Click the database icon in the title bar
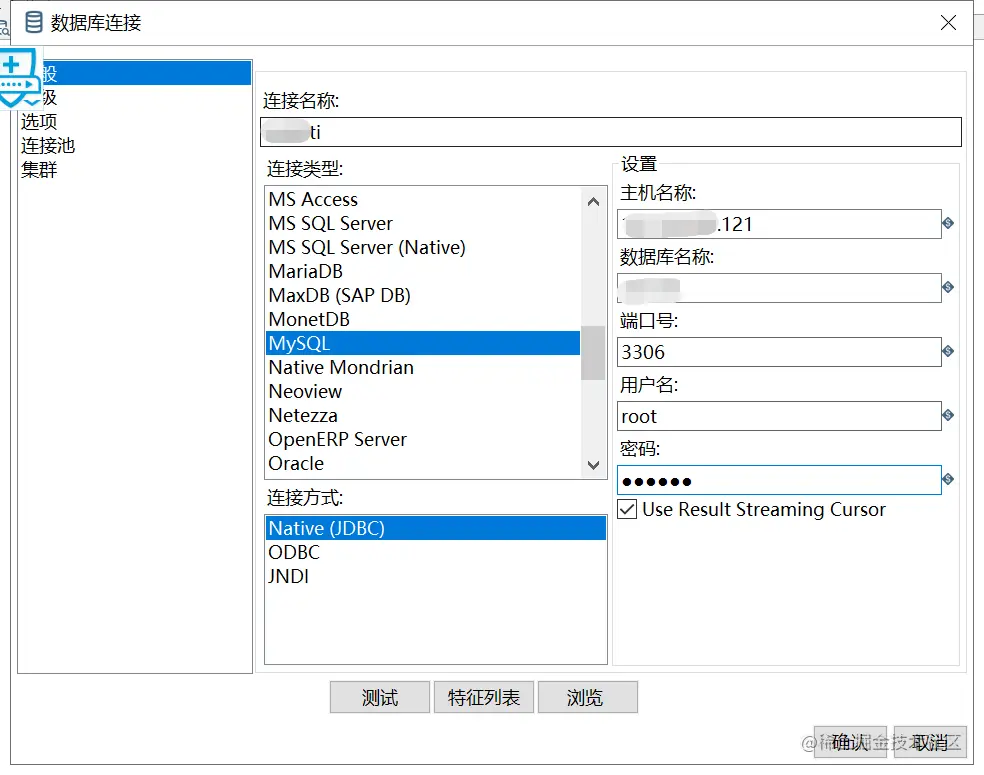Viewport: 984px width, 775px height. click(x=33, y=22)
